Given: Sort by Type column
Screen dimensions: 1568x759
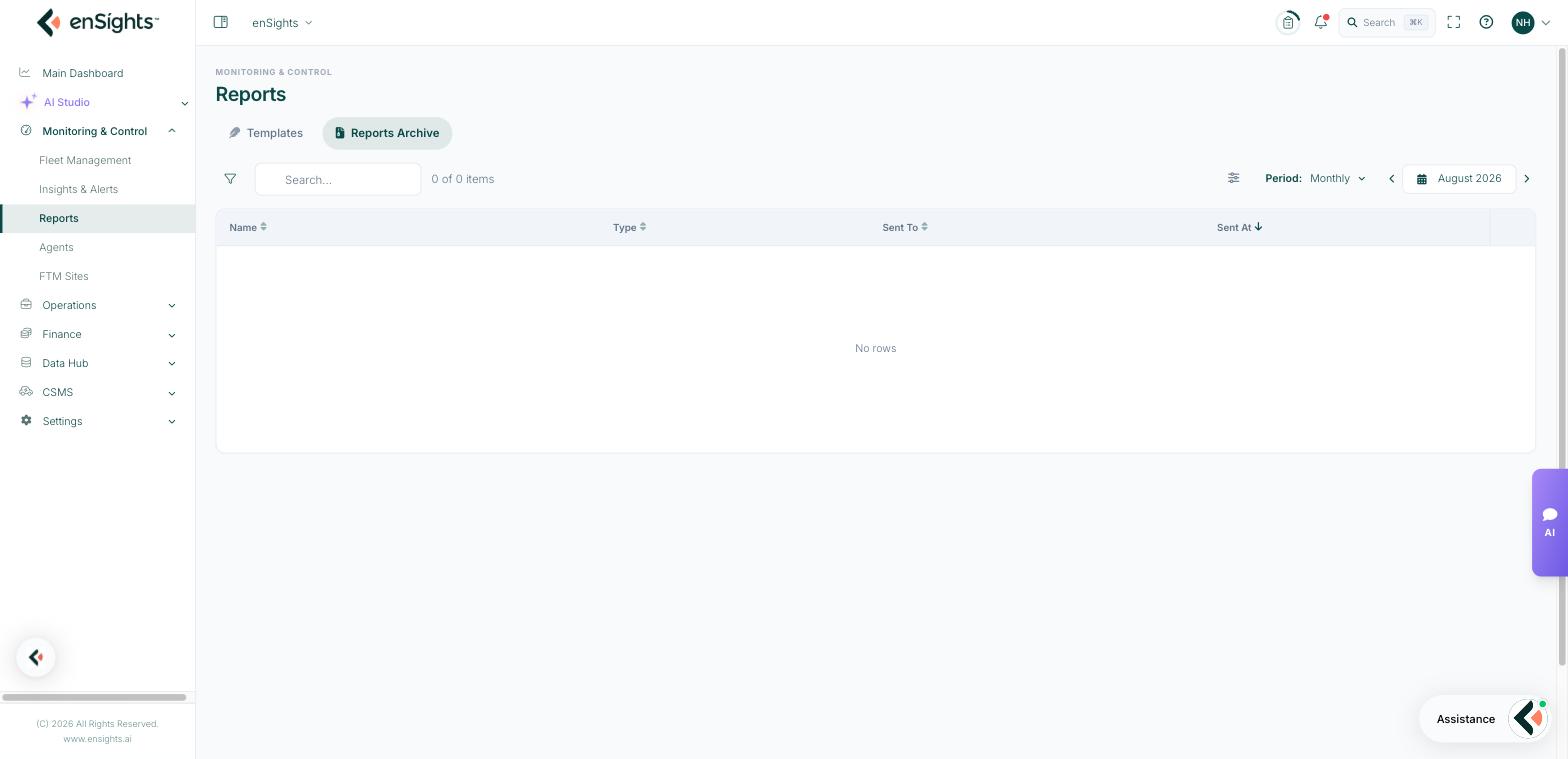Looking at the screenshot, I should click(629, 227).
